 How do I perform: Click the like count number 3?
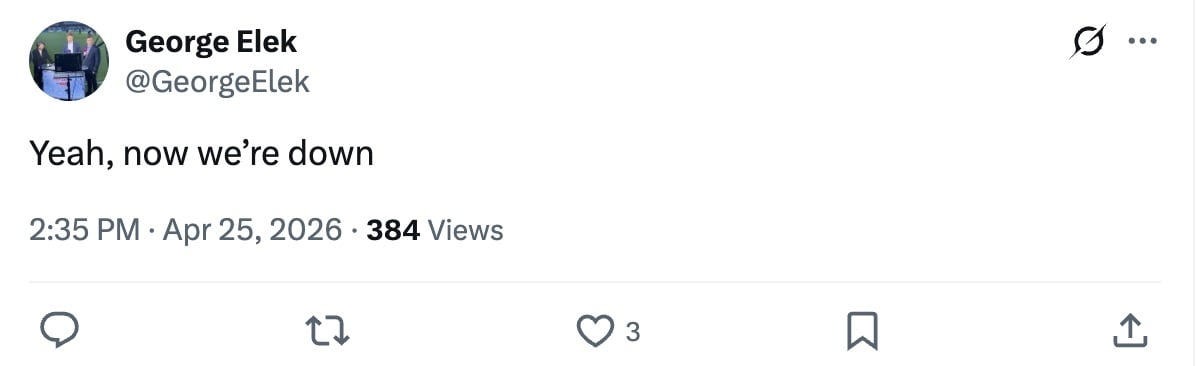632,332
